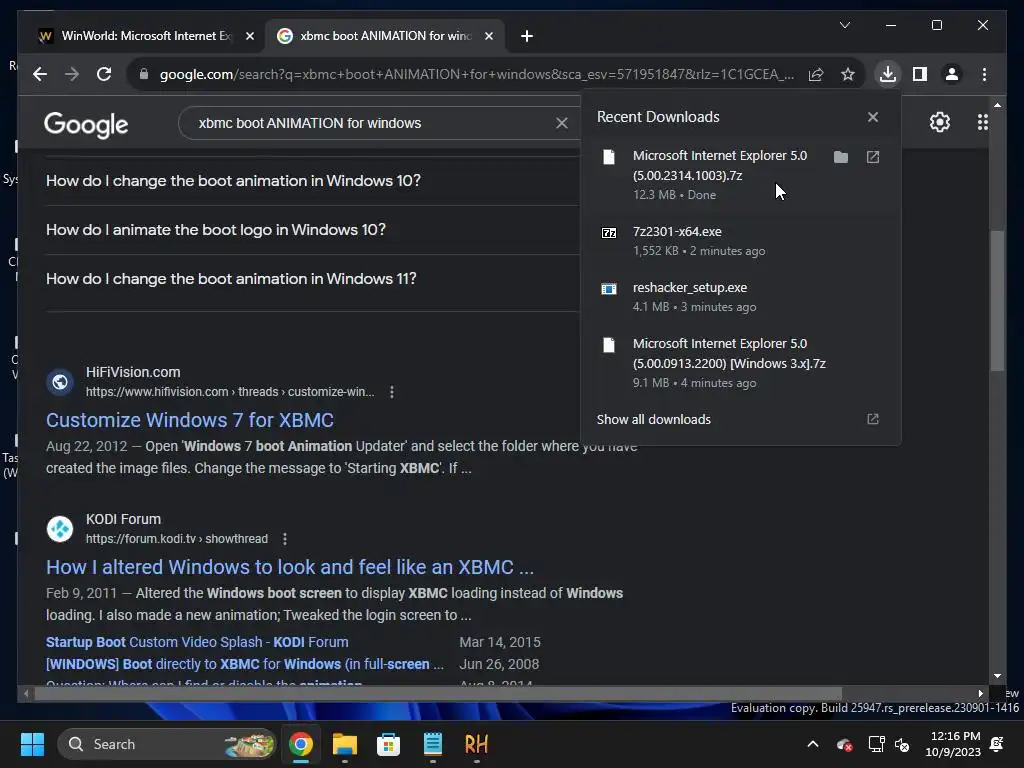
Task: Click the horizontal scrollbar thumb
Action: [438, 694]
